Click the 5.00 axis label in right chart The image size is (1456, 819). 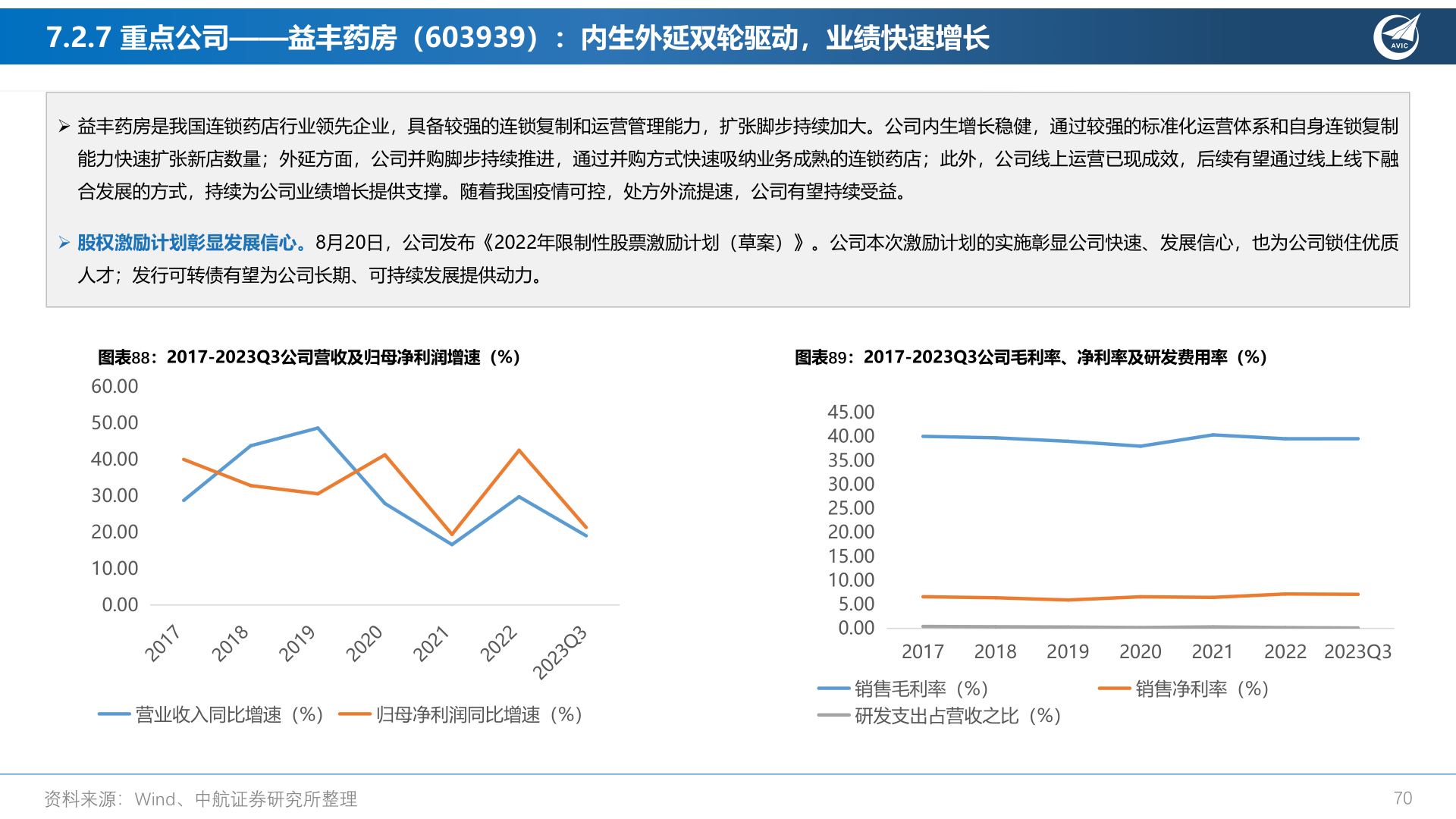click(x=856, y=604)
